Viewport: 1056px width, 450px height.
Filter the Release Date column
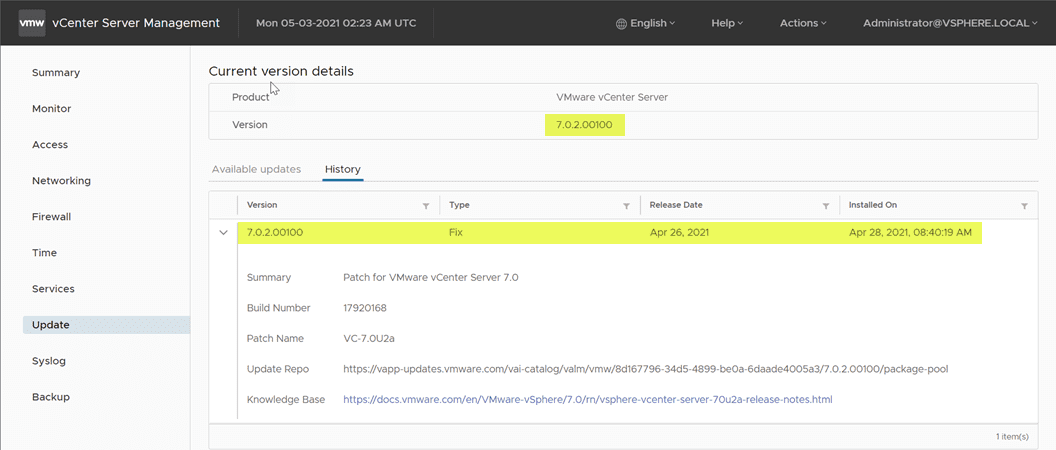click(826, 205)
